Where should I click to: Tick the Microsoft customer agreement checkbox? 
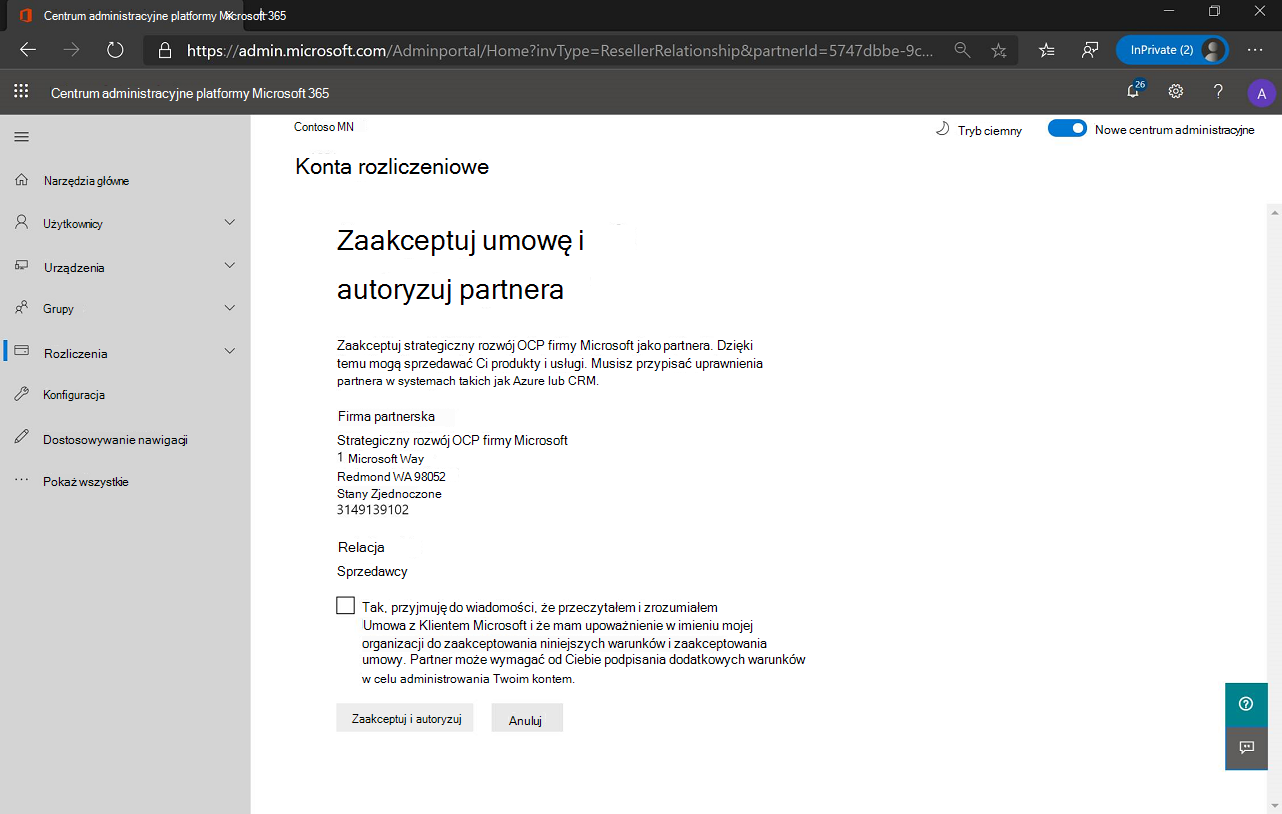point(346,606)
